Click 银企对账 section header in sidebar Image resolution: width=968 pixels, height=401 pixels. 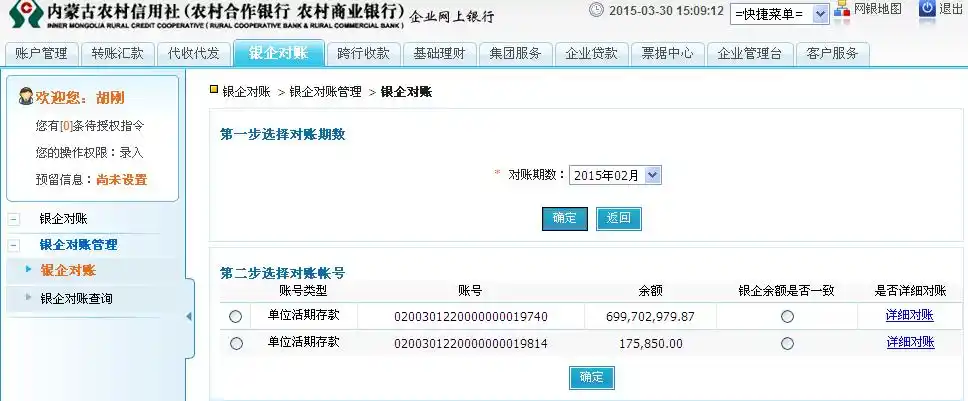pyautogui.click(x=63, y=219)
